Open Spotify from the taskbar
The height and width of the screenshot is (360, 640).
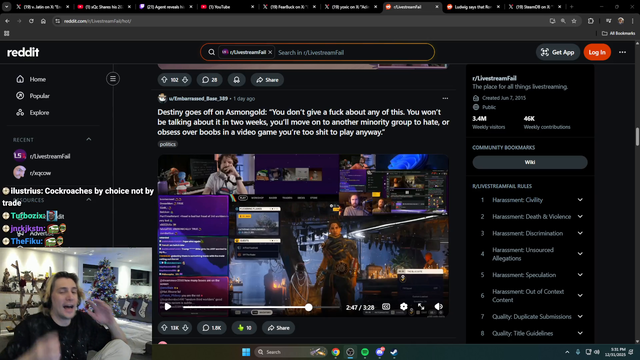365,352
